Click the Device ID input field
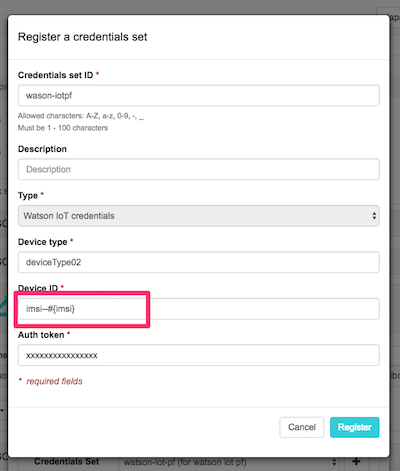Image resolution: width=400 pixels, height=471 pixels. click(x=199, y=309)
